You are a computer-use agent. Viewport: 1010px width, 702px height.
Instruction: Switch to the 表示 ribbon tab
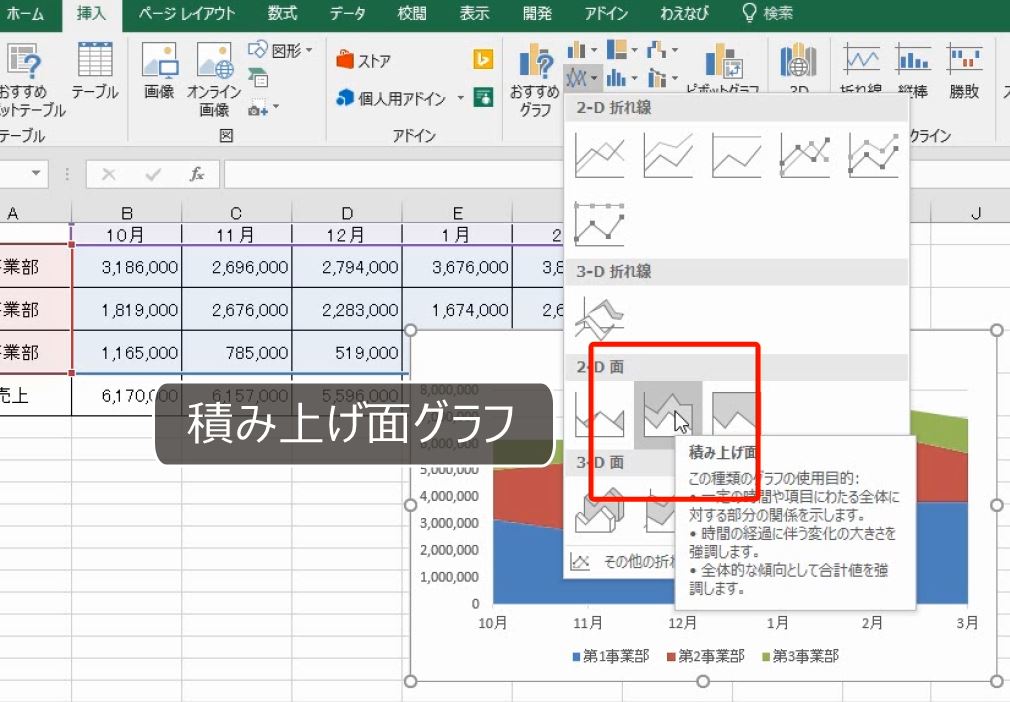coord(475,14)
